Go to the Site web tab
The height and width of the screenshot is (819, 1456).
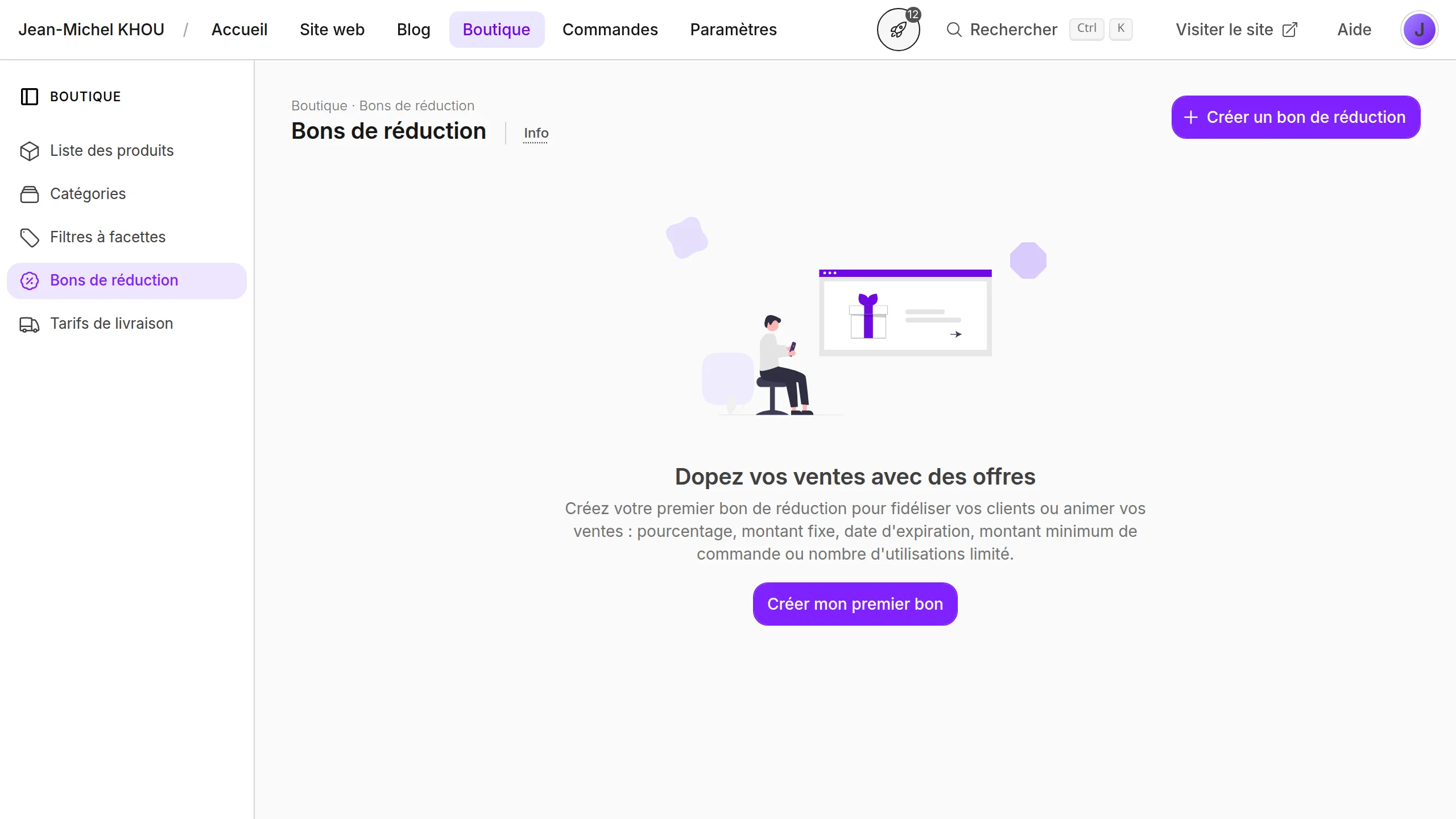click(x=332, y=30)
